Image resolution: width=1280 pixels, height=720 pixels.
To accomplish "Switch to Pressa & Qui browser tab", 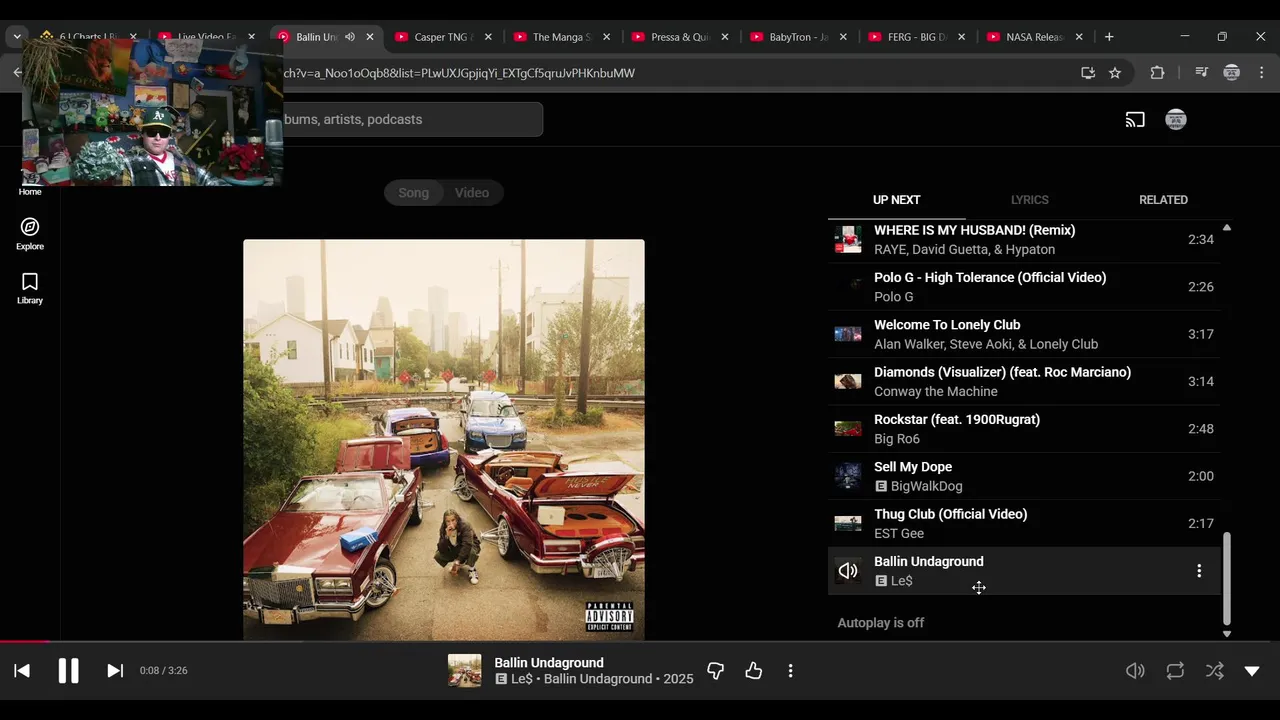I will pyautogui.click(x=680, y=37).
